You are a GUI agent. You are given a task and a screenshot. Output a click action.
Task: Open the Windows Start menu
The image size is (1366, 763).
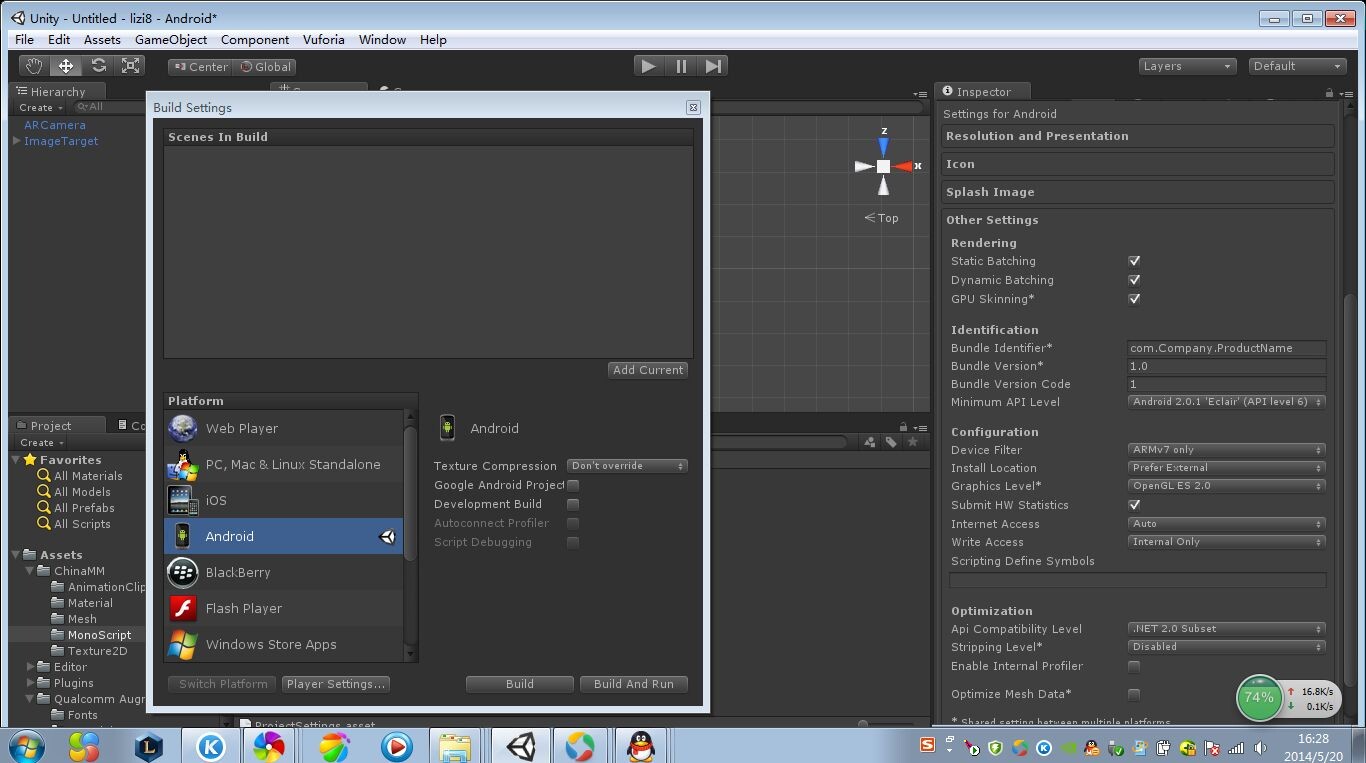(x=26, y=746)
